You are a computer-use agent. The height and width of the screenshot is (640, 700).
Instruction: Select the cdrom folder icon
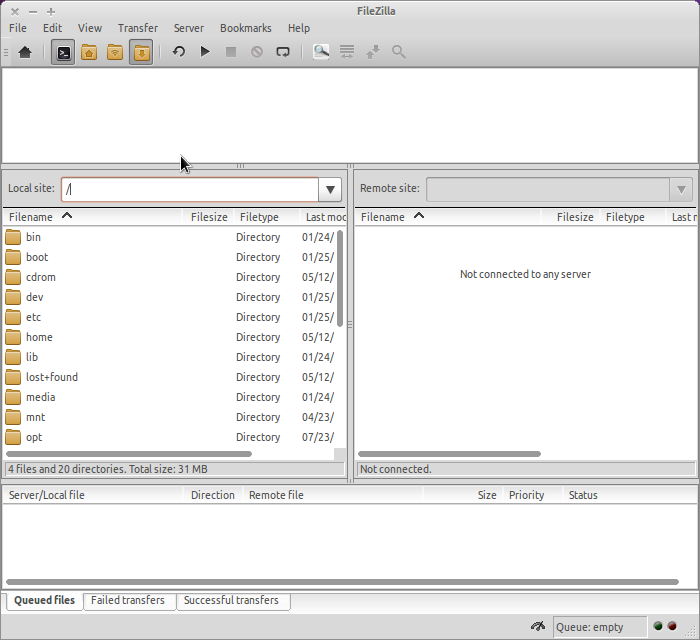(x=13, y=277)
